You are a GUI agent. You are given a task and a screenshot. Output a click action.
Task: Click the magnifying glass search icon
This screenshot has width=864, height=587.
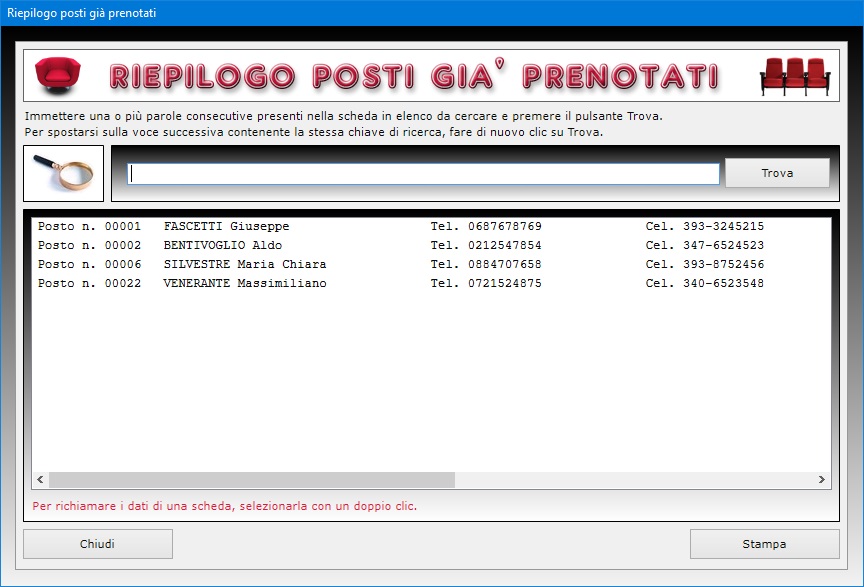click(x=63, y=173)
